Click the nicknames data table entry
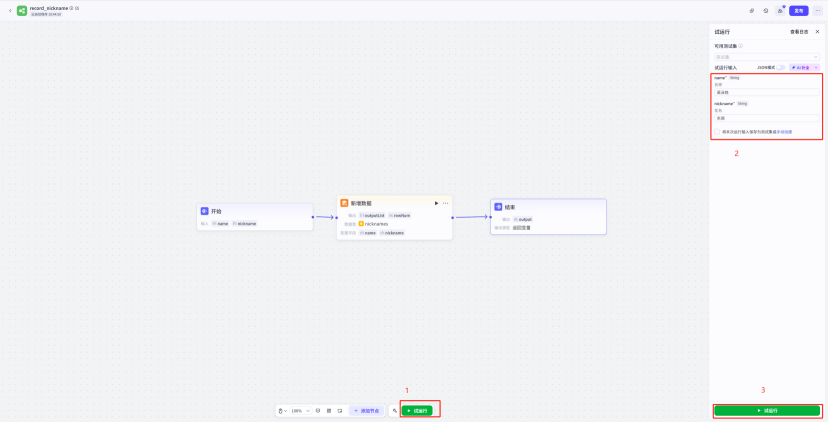Image resolution: width=828 pixels, height=422 pixels. [x=373, y=224]
